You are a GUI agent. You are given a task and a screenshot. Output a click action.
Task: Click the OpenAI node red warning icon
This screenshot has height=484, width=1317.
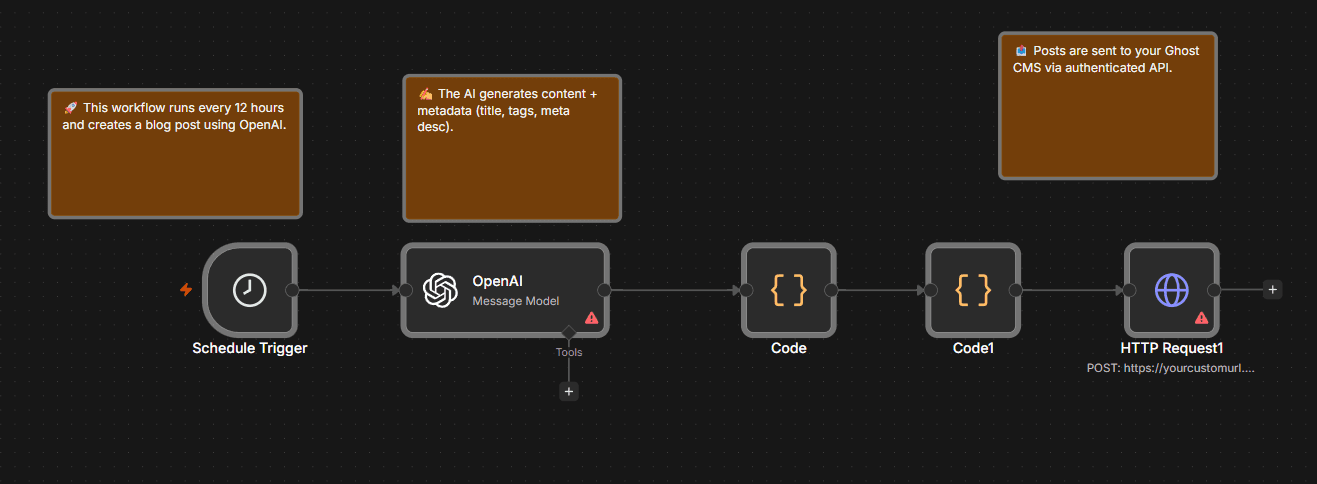[x=591, y=317]
